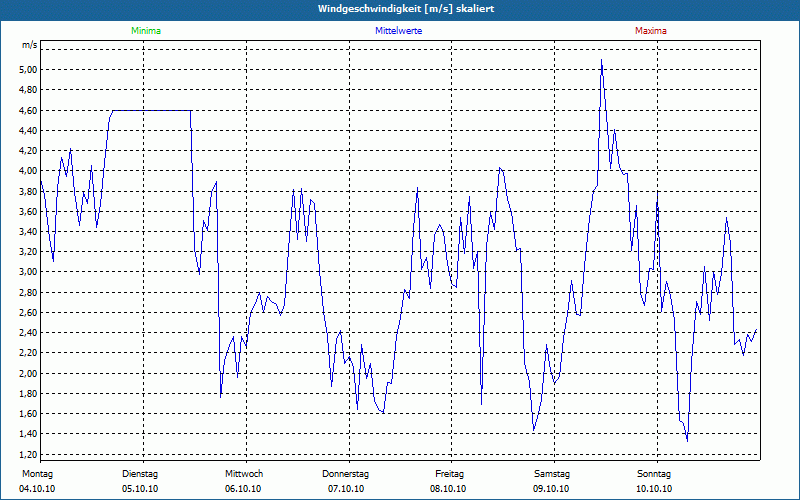Click the 2,80 y-axis value

pos(29,292)
